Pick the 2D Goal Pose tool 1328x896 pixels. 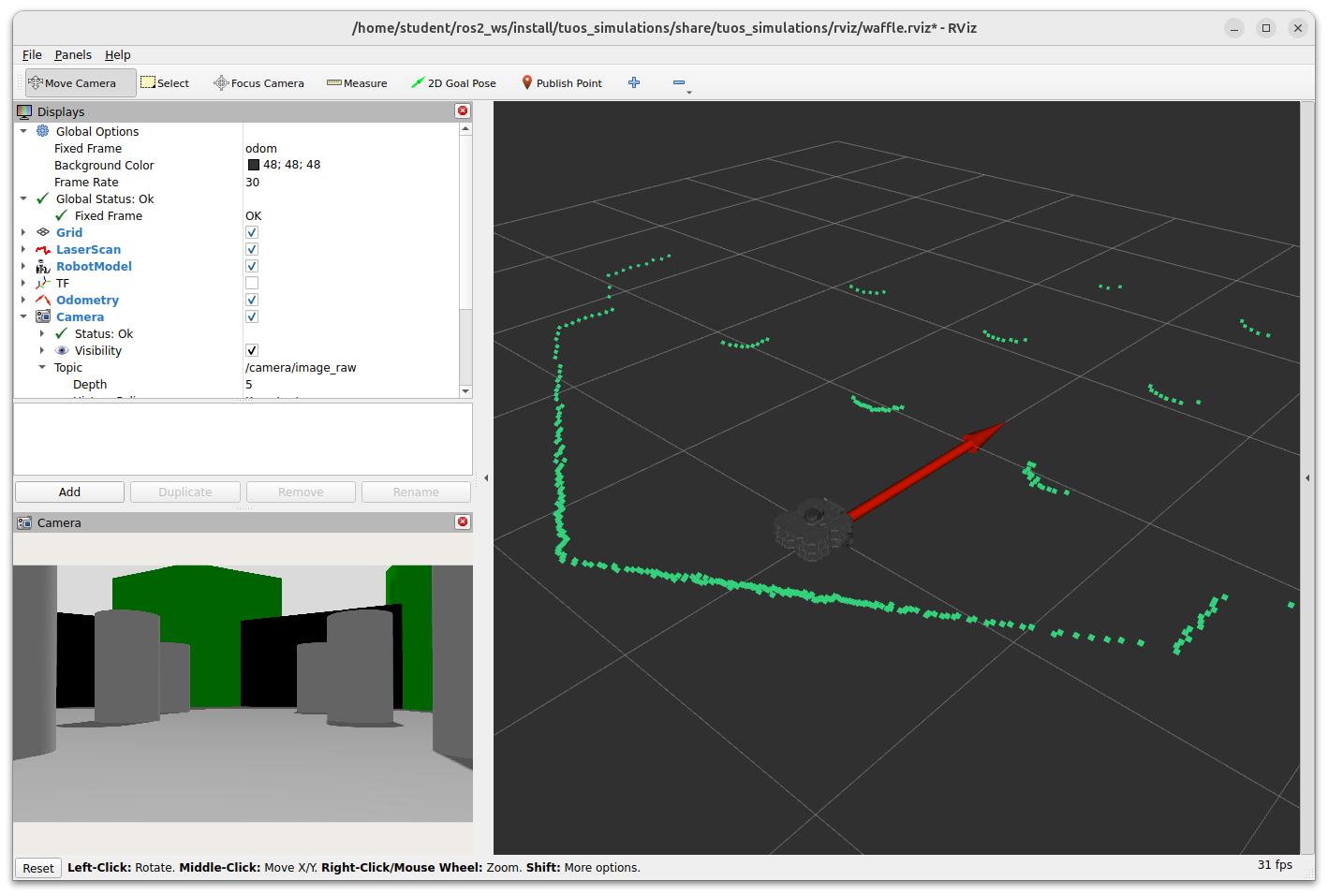point(453,83)
